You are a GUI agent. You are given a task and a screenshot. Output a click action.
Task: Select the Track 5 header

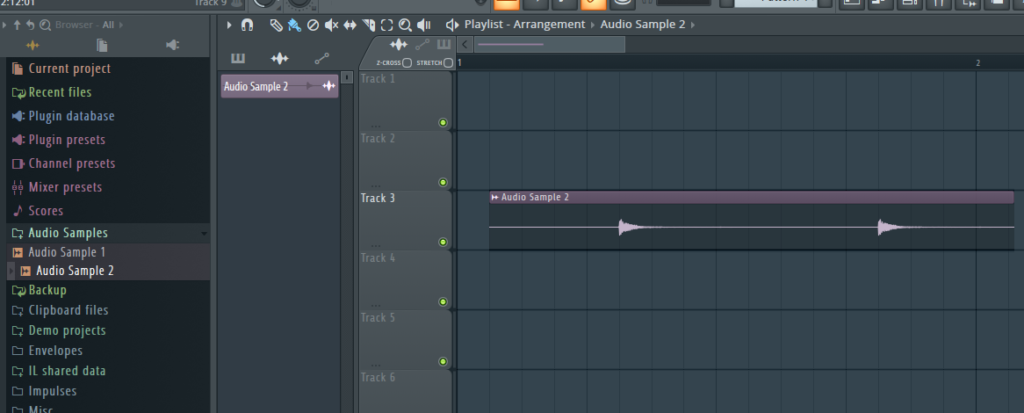pyautogui.click(x=406, y=340)
